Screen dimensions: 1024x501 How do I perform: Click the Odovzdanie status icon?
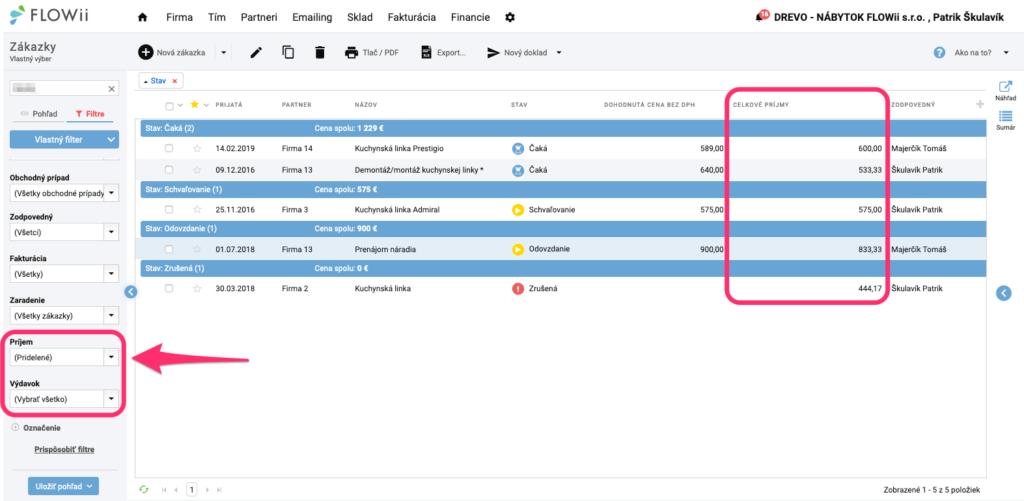(518, 249)
